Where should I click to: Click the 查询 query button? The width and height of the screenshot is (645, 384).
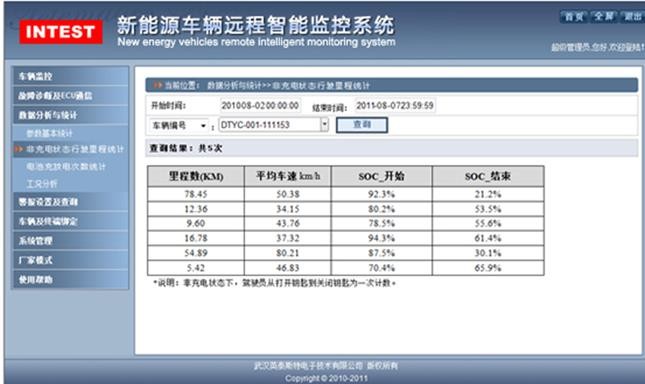(362, 125)
